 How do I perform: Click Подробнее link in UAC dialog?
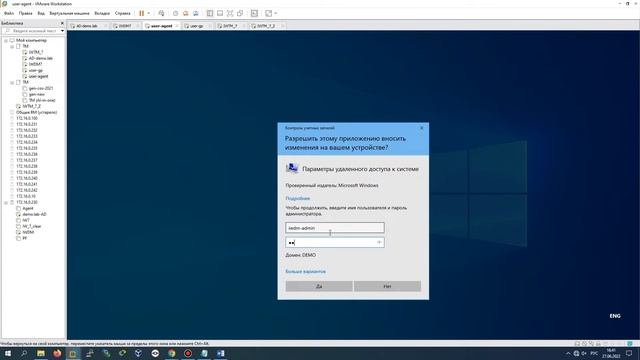[298, 198]
